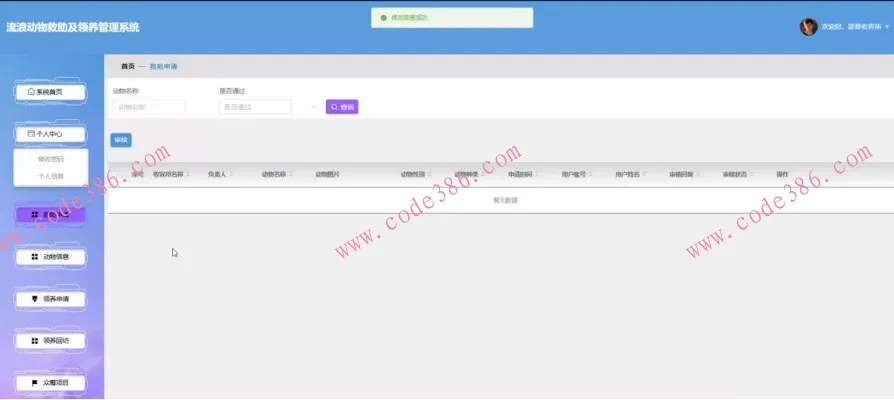This screenshot has height=400, width=894.
Task: Open the user dropdown arrow beside welcome text
Action: click(887, 27)
